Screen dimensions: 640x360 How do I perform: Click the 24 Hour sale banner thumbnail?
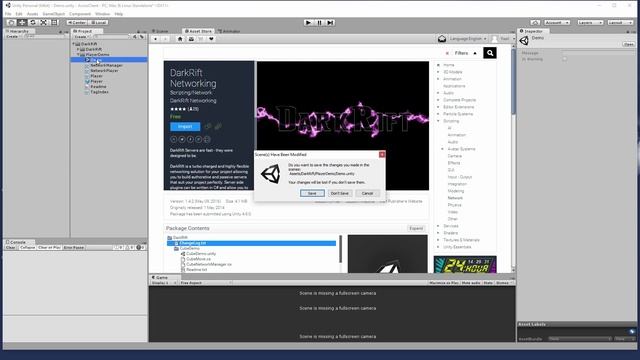(465, 264)
